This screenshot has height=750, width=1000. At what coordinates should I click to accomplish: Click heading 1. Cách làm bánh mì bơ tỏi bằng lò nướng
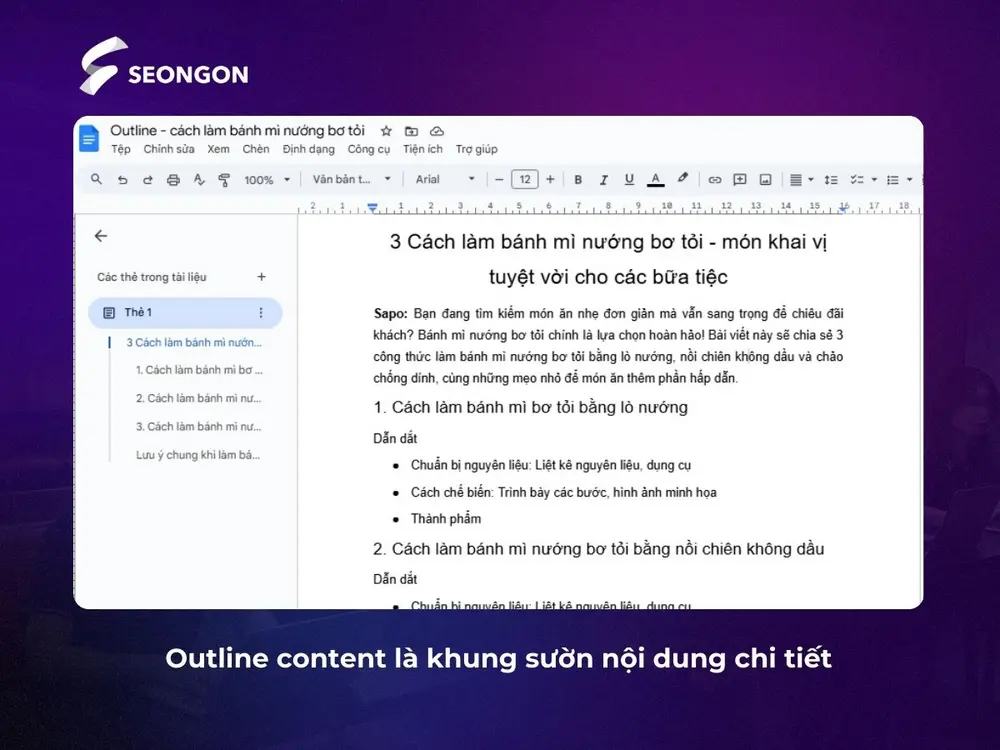(x=531, y=408)
